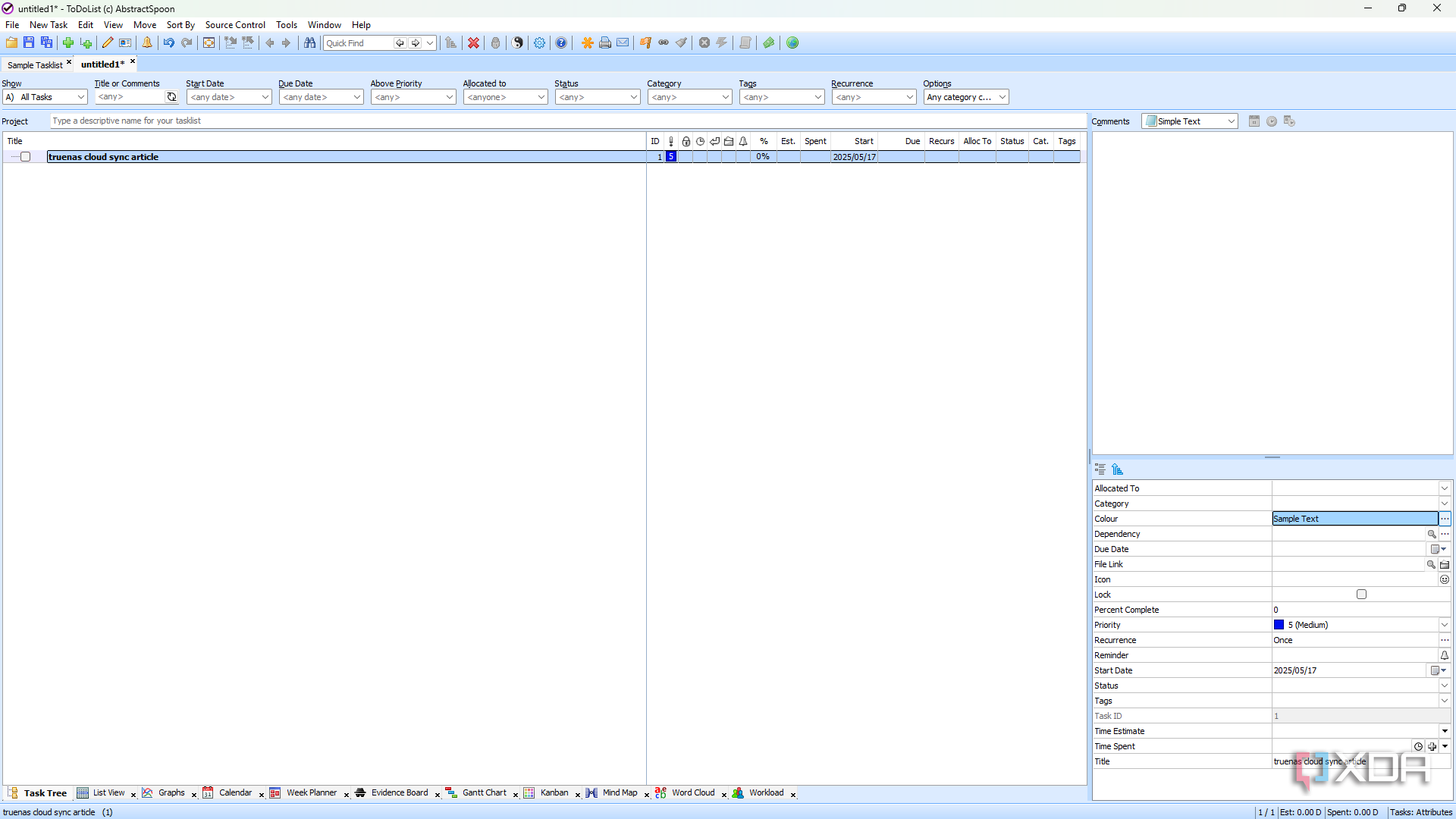The image size is (1456, 819).
Task: Switch to the Gantt Chart view tab
Action: (x=485, y=793)
